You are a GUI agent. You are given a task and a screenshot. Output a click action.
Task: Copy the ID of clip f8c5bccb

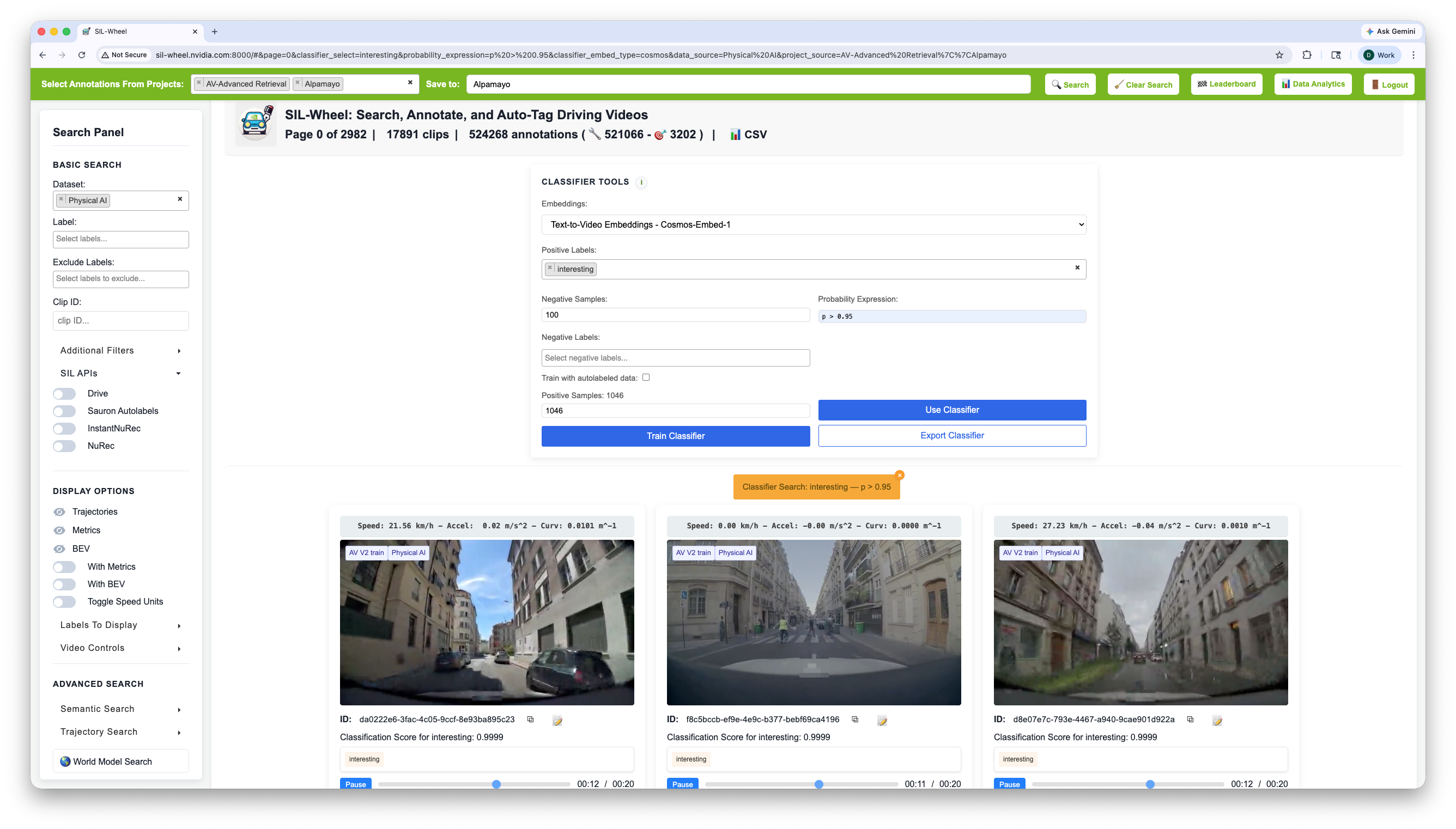click(855, 720)
